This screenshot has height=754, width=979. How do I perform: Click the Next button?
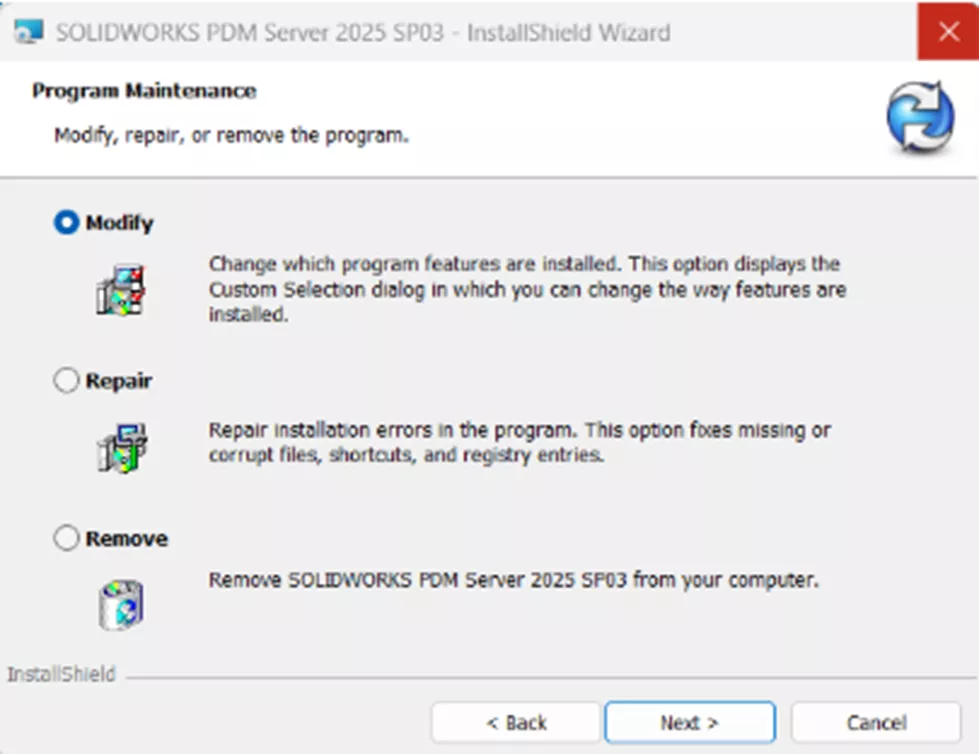pos(689,722)
